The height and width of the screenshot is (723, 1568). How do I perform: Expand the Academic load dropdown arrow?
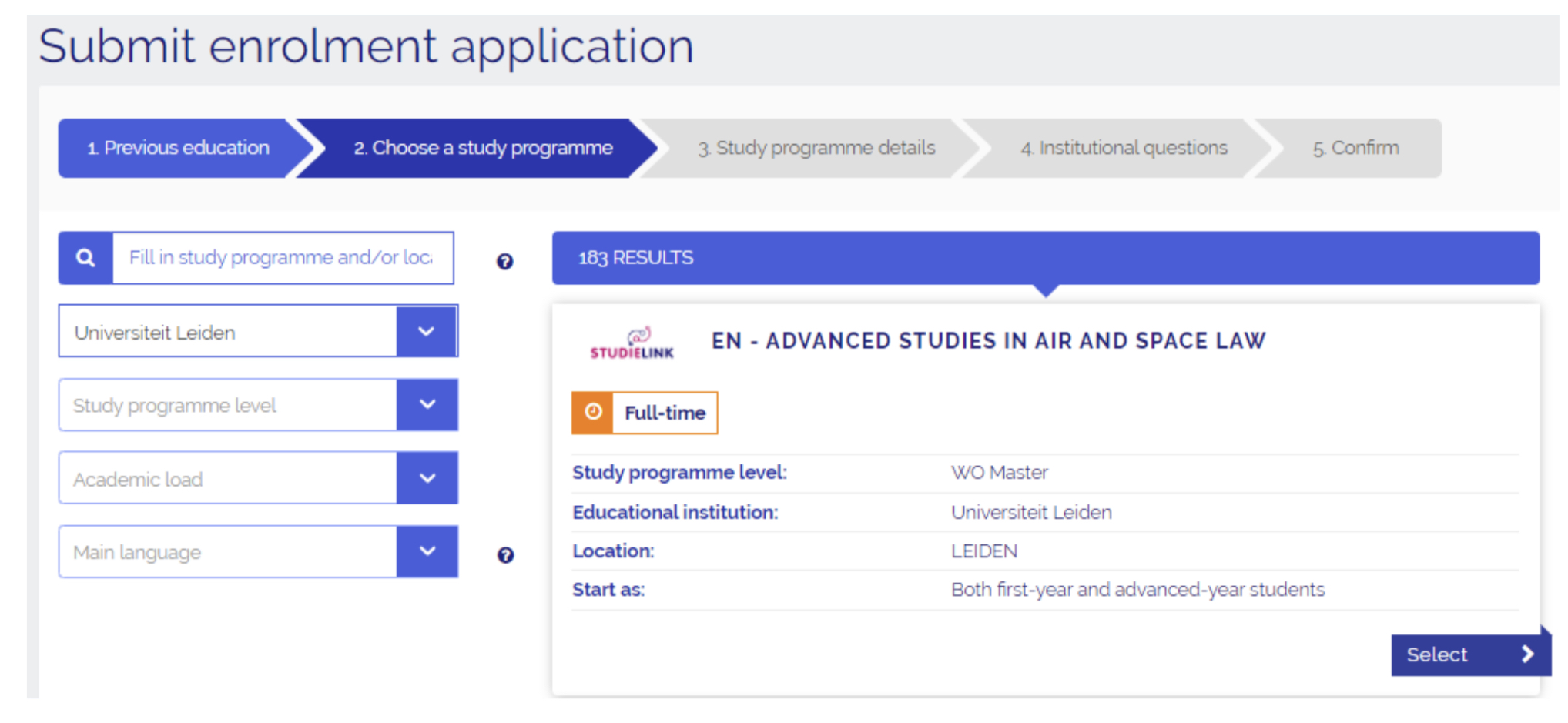(x=427, y=478)
